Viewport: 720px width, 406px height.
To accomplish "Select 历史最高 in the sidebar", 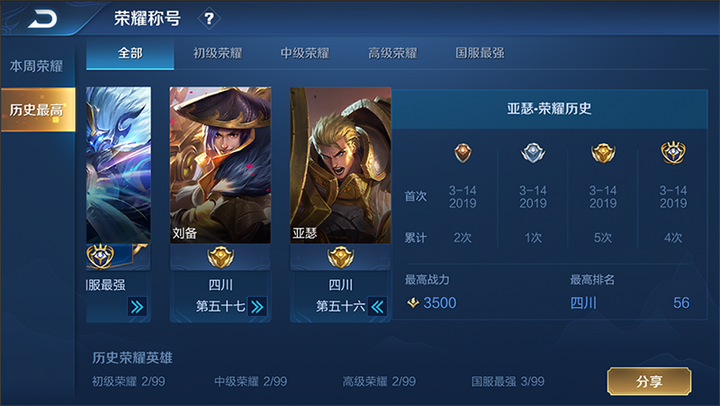I will click(x=38, y=109).
